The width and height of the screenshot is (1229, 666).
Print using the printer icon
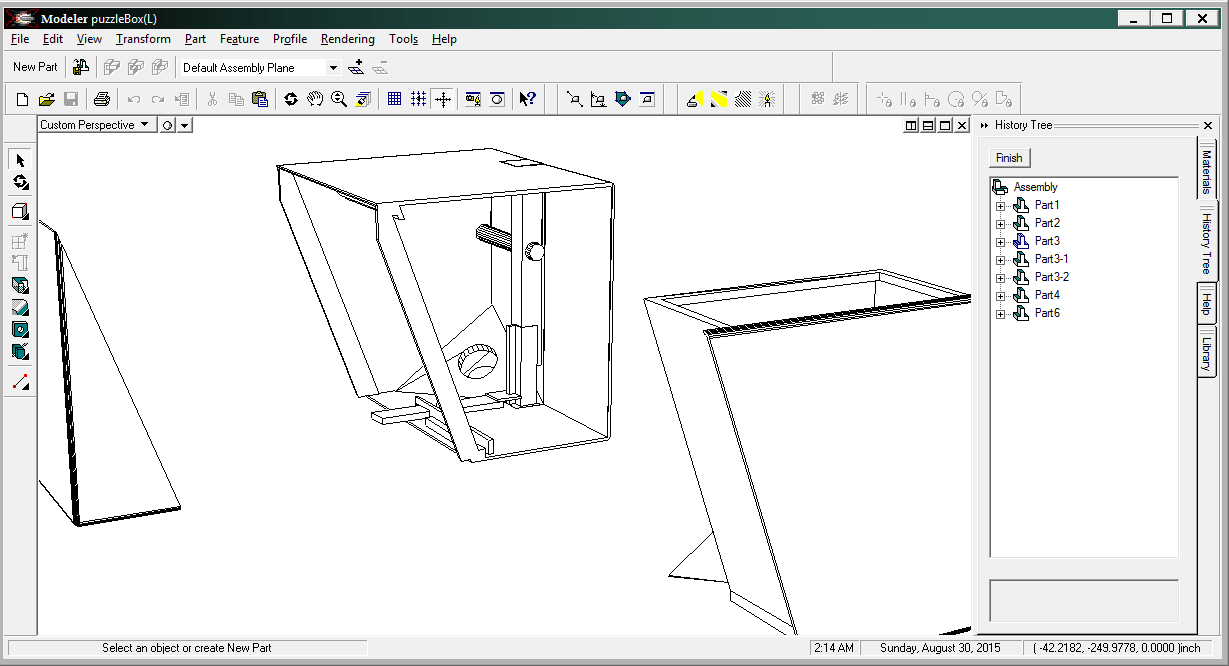[x=101, y=99]
